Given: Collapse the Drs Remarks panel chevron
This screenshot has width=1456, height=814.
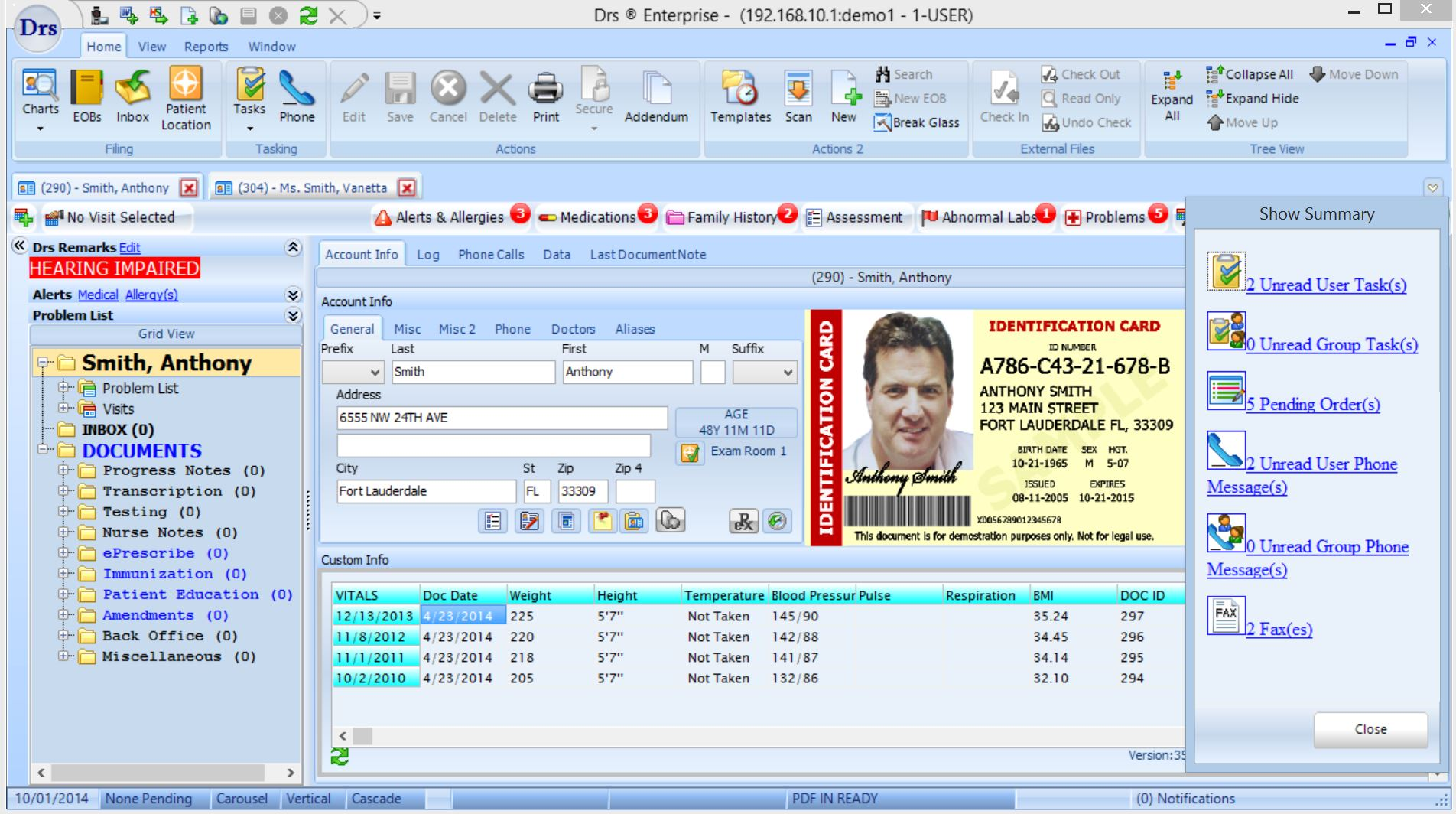Looking at the screenshot, I should point(291,247).
